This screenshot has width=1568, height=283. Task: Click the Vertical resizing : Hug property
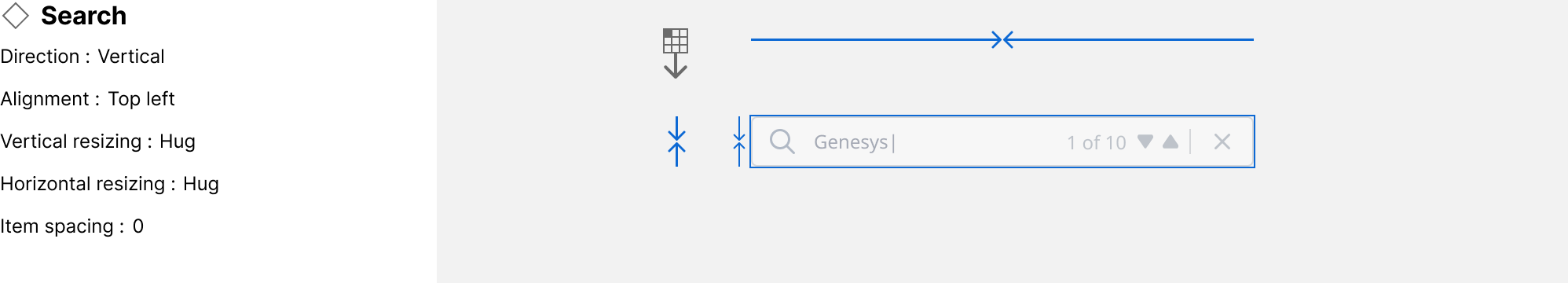tap(97, 141)
